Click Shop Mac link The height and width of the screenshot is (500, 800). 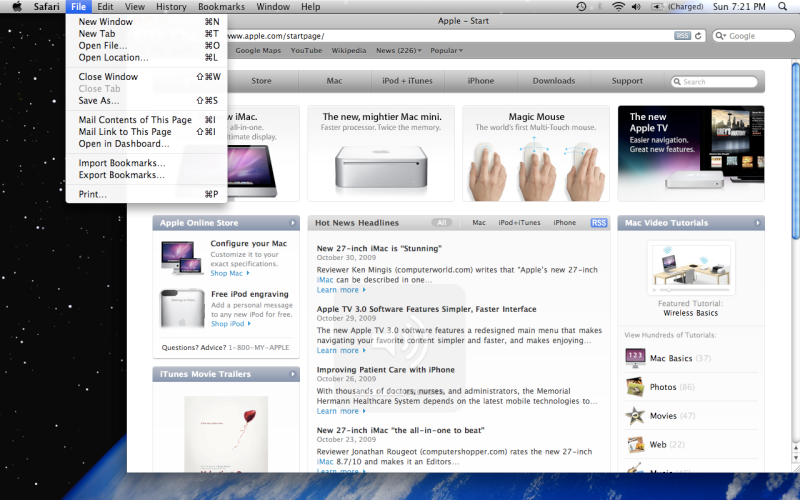230,273
